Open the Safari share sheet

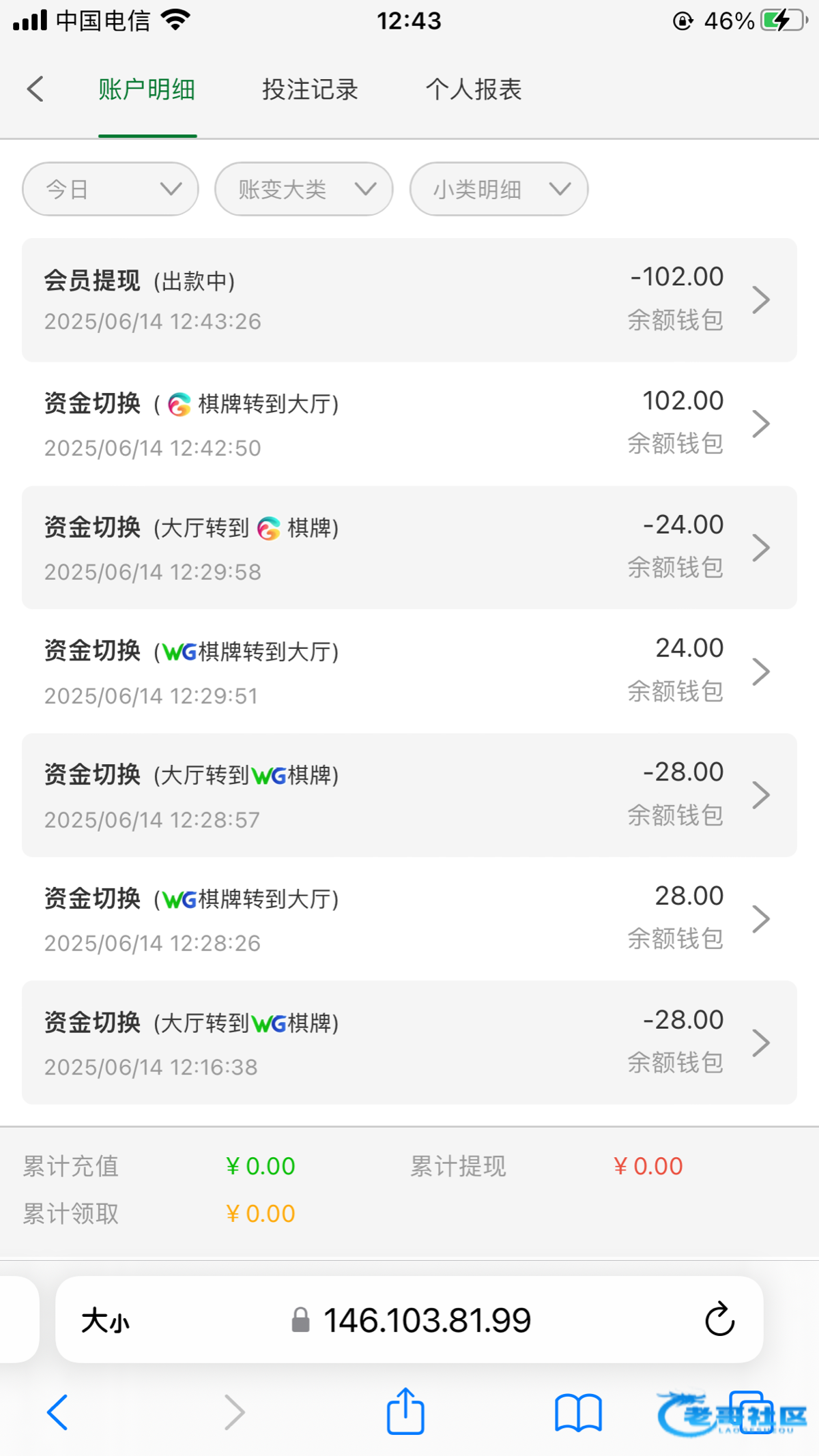point(405,1412)
